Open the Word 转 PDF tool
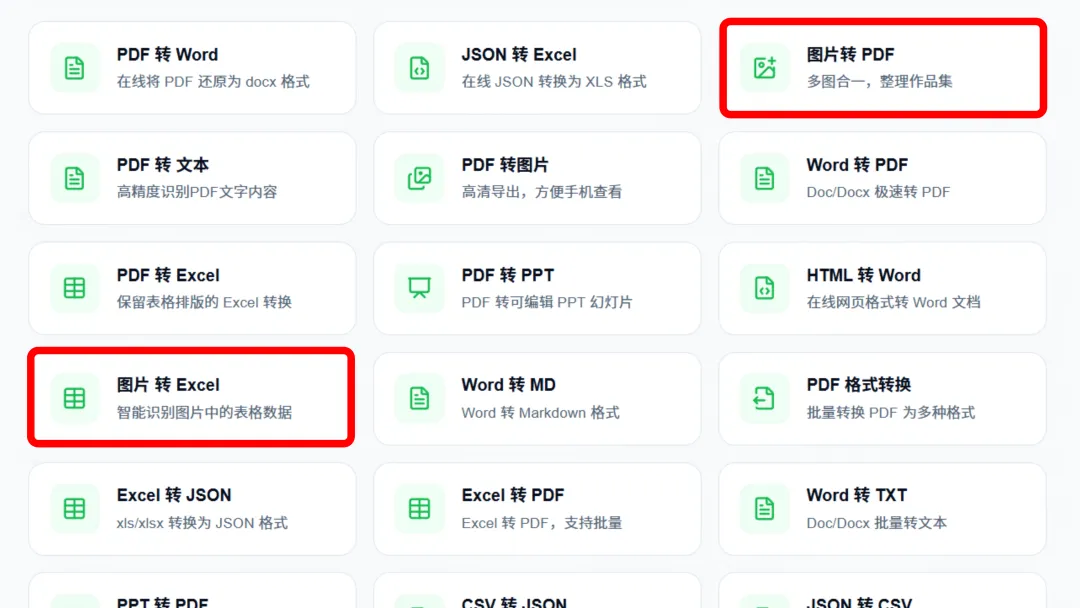Viewport: 1080px width, 608px height. click(882, 178)
